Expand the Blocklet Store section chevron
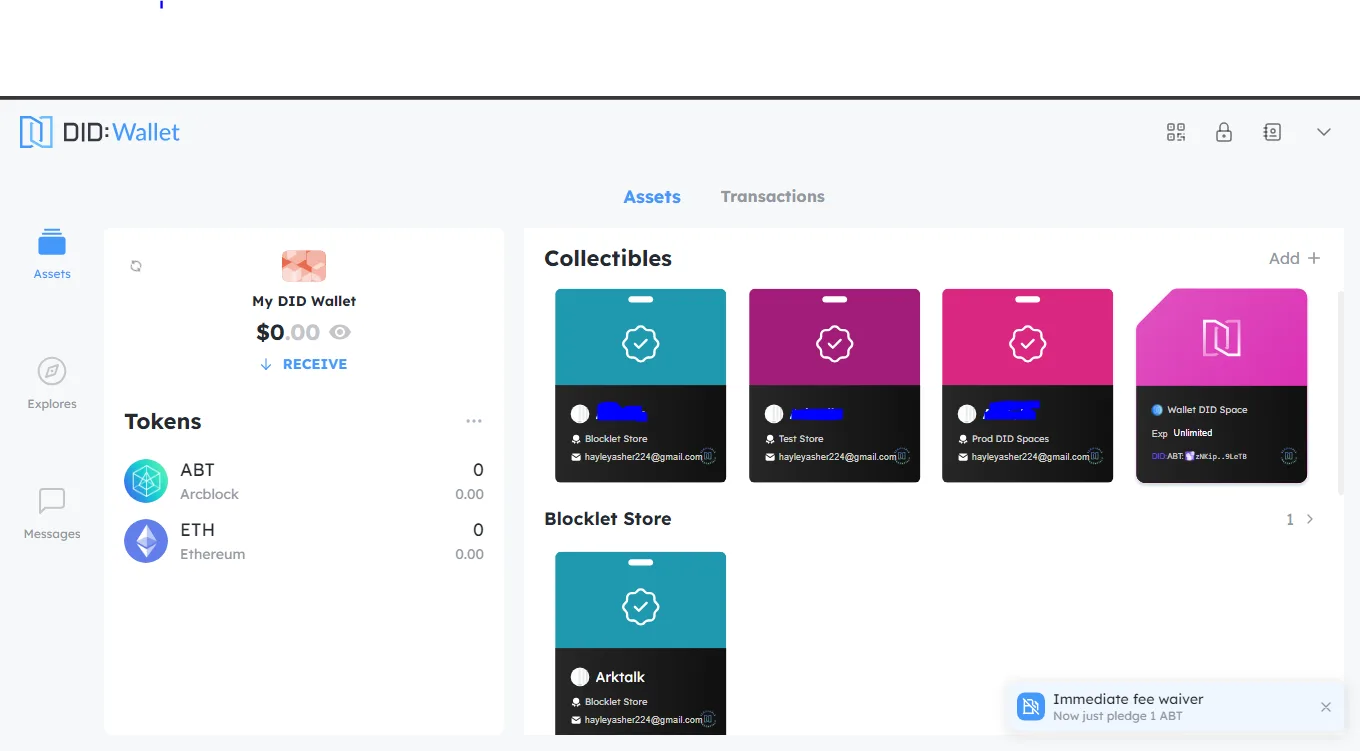This screenshot has height=751, width=1360. point(1310,519)
